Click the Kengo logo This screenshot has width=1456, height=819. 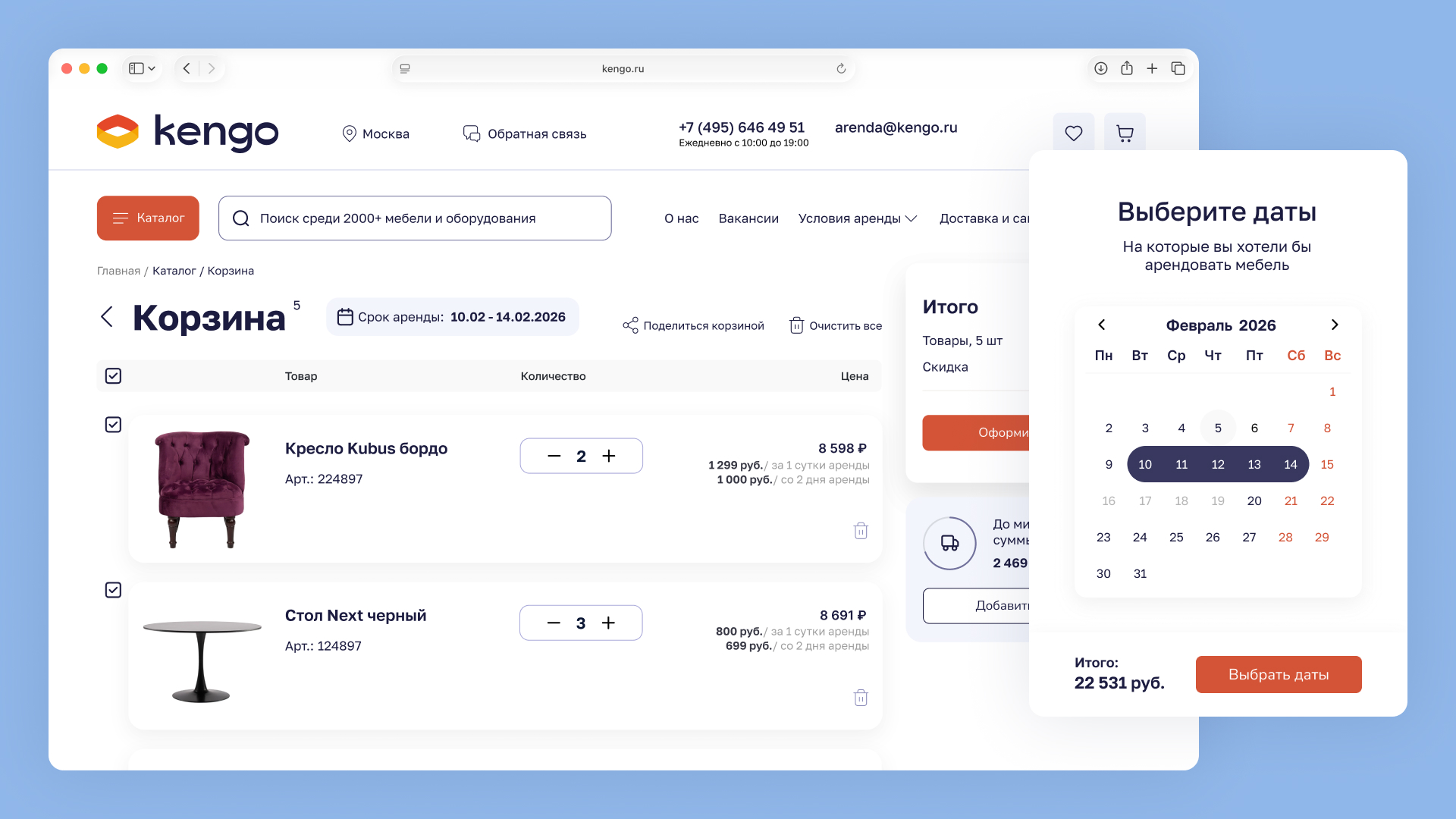click(187, 133)
